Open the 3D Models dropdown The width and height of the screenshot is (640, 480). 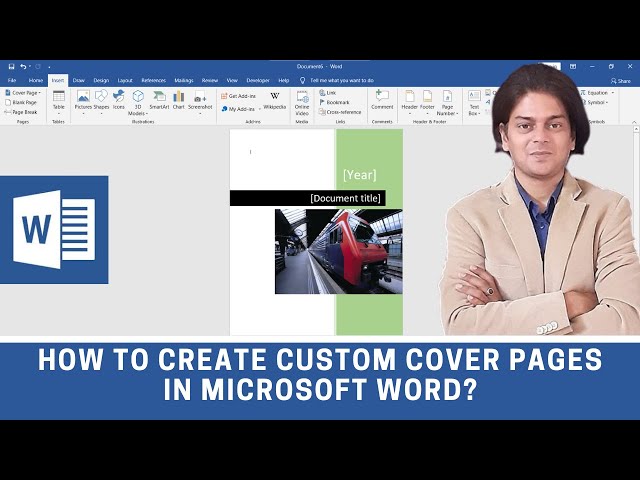138,102
